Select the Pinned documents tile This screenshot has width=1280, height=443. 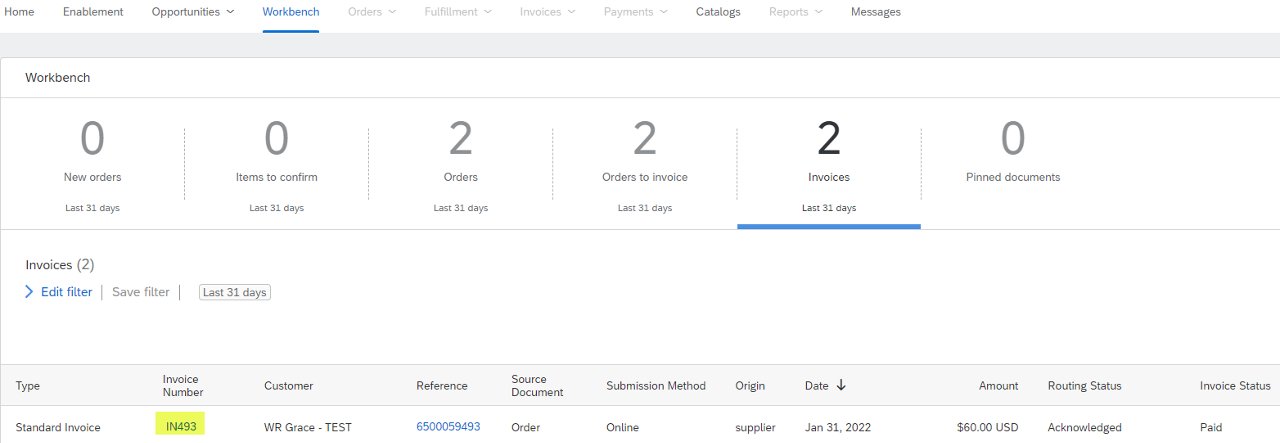[1012, 164]
